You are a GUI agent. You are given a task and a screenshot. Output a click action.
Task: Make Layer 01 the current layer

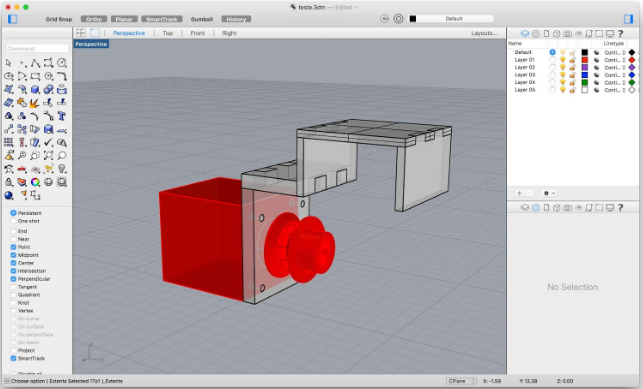(x=552, y=60)
